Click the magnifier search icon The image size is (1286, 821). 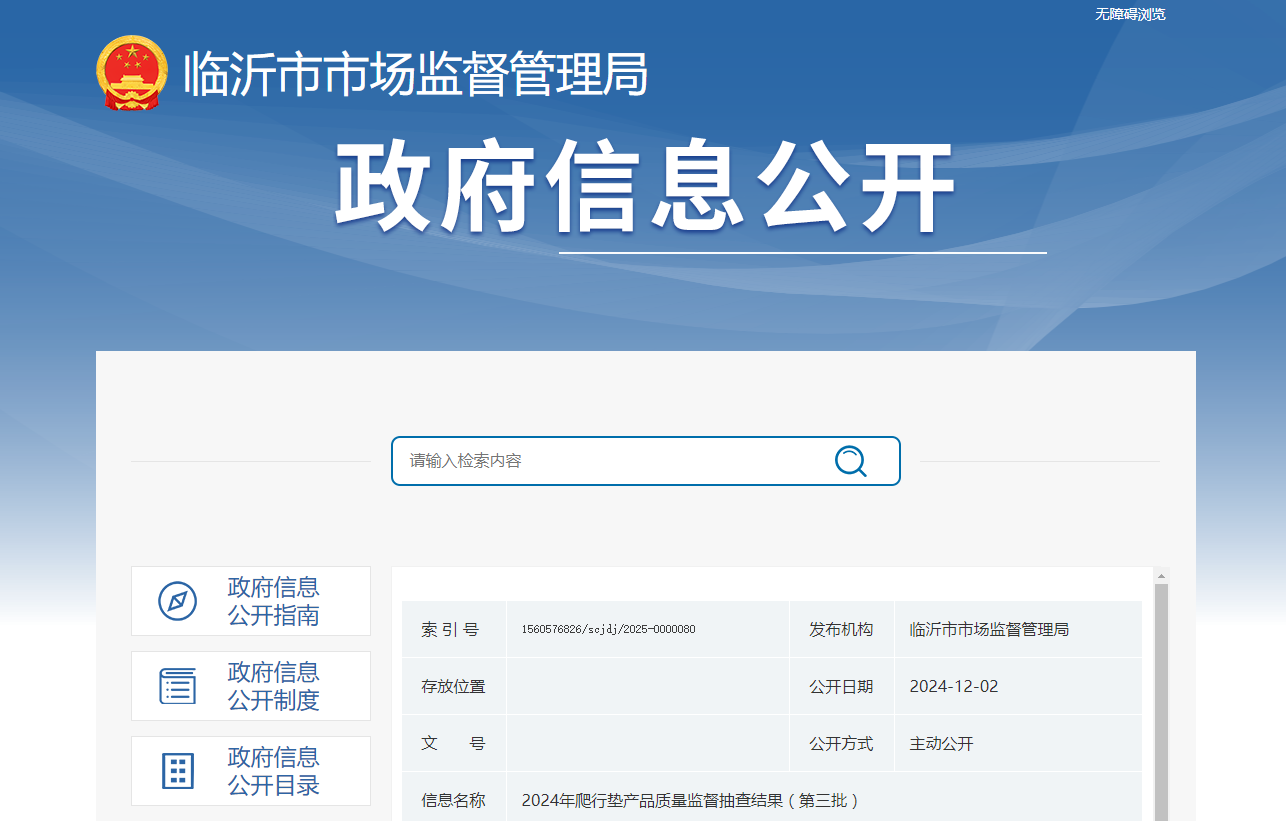point(850,461)
